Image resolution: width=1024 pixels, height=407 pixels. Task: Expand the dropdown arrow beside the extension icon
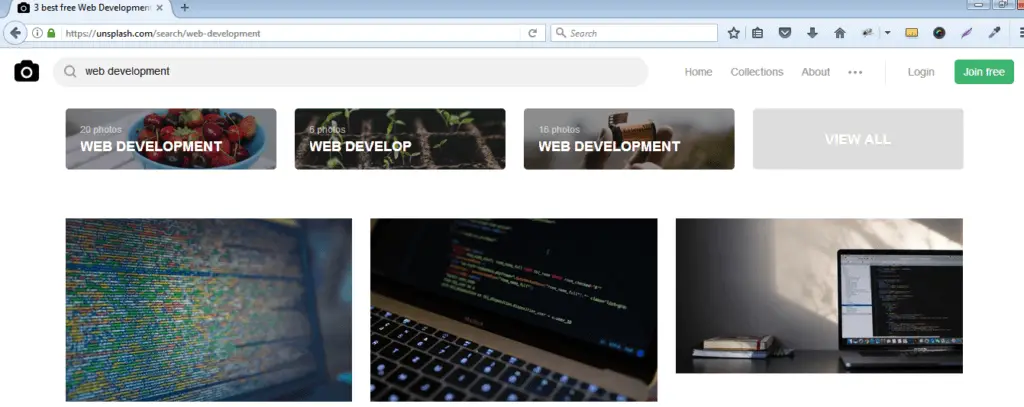coord(887,33)
